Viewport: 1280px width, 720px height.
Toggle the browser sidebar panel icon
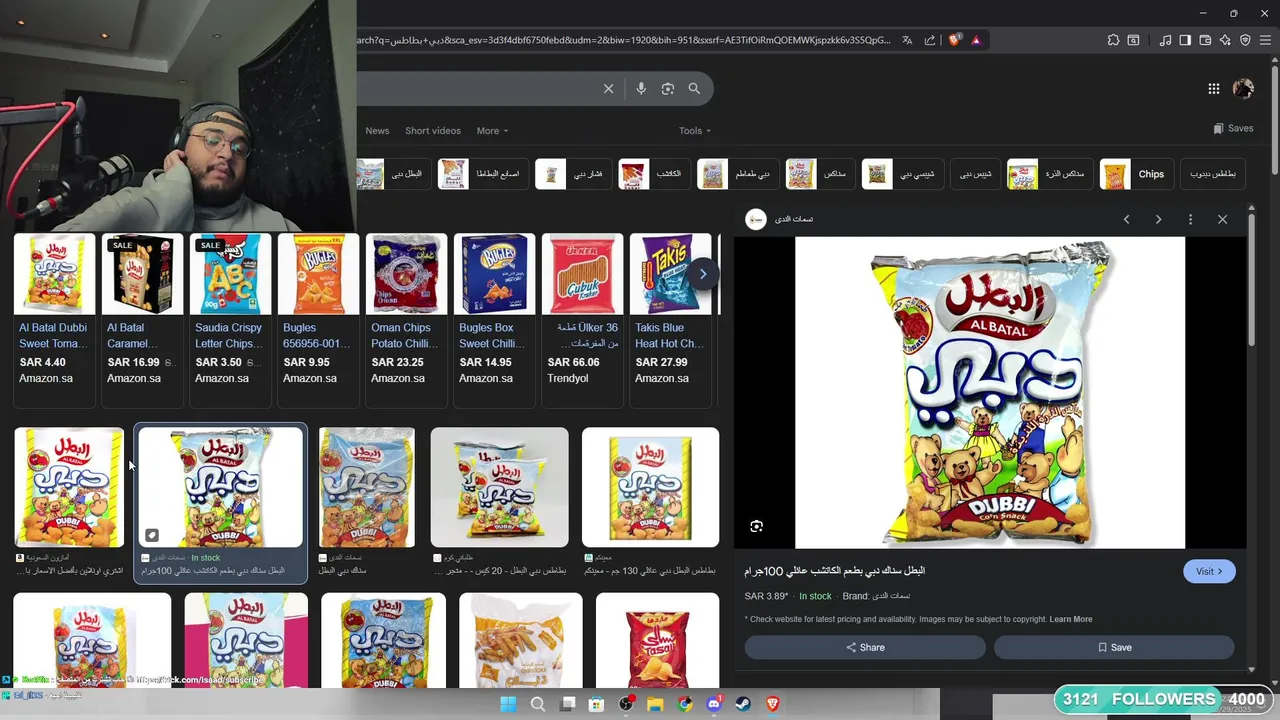pos(1185,40)
